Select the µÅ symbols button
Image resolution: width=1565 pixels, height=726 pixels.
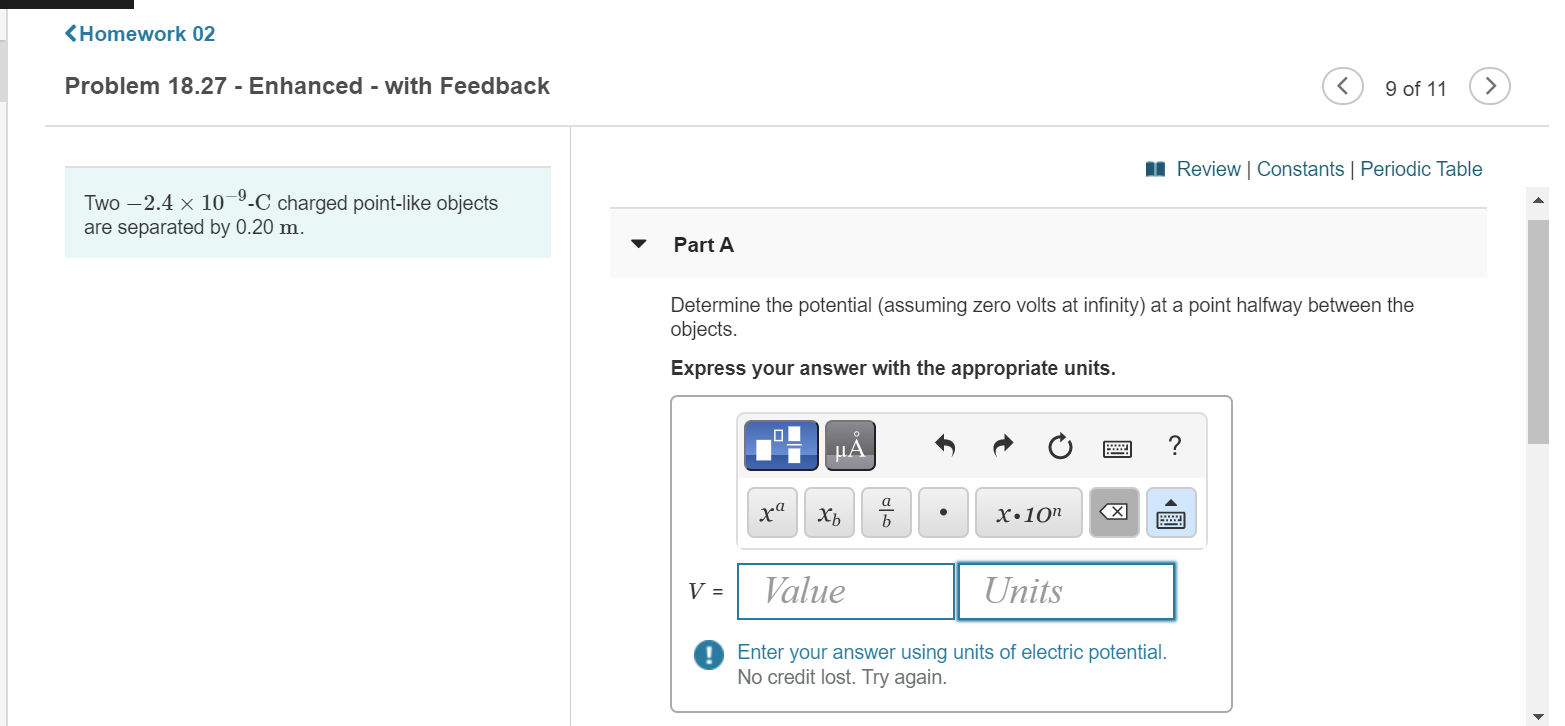tap(850, 445)
